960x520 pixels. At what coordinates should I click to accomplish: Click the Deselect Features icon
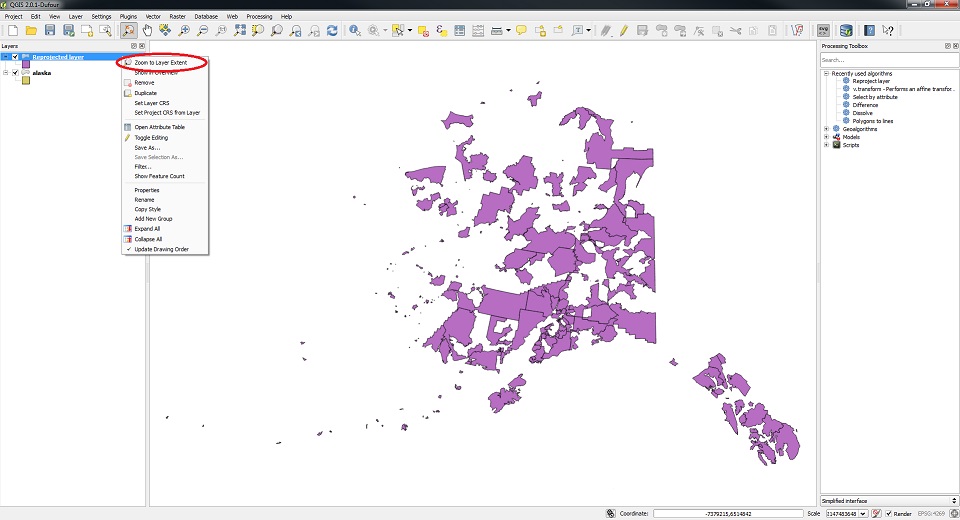click(x=422, y=30)
